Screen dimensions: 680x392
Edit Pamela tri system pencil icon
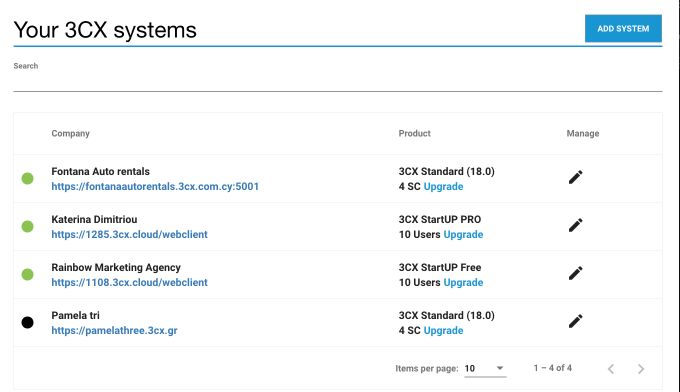click(x=575, y=321)
